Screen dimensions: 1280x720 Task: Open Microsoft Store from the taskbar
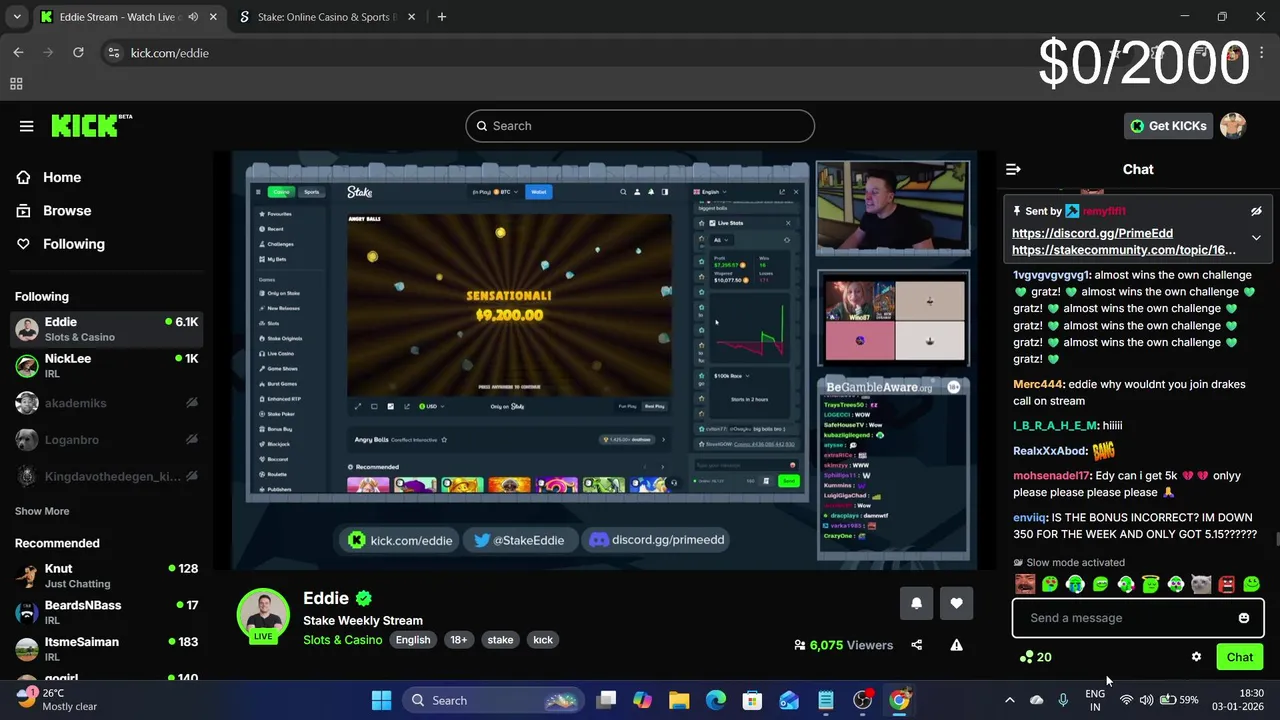[752, 700]
